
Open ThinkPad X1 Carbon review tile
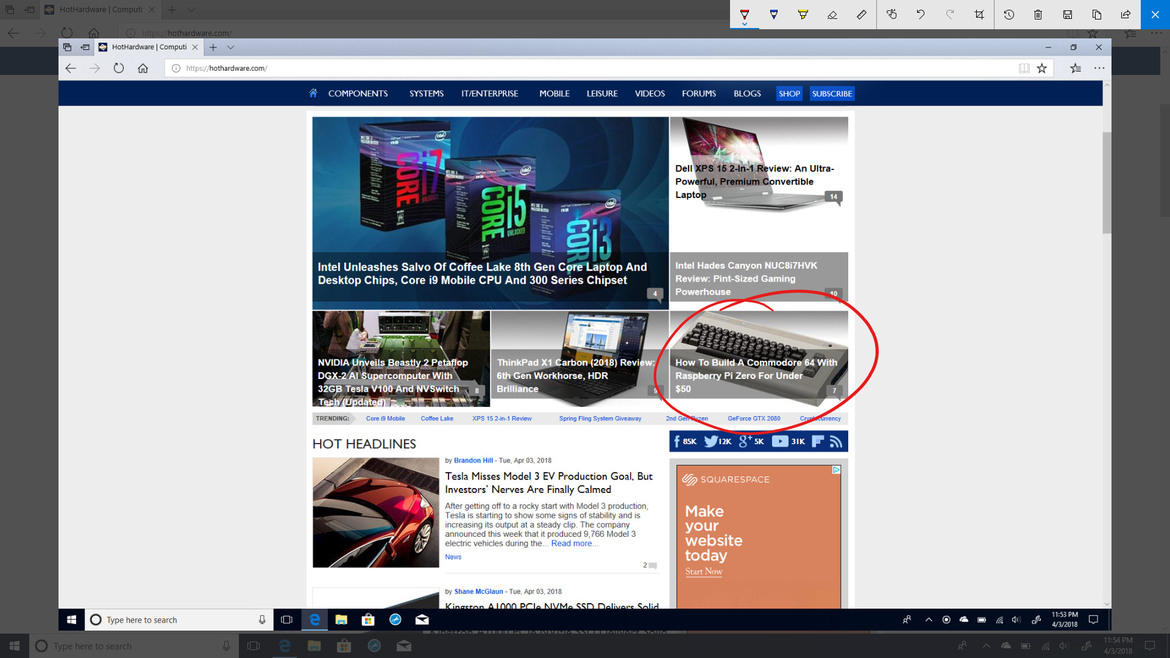[580, 359]
